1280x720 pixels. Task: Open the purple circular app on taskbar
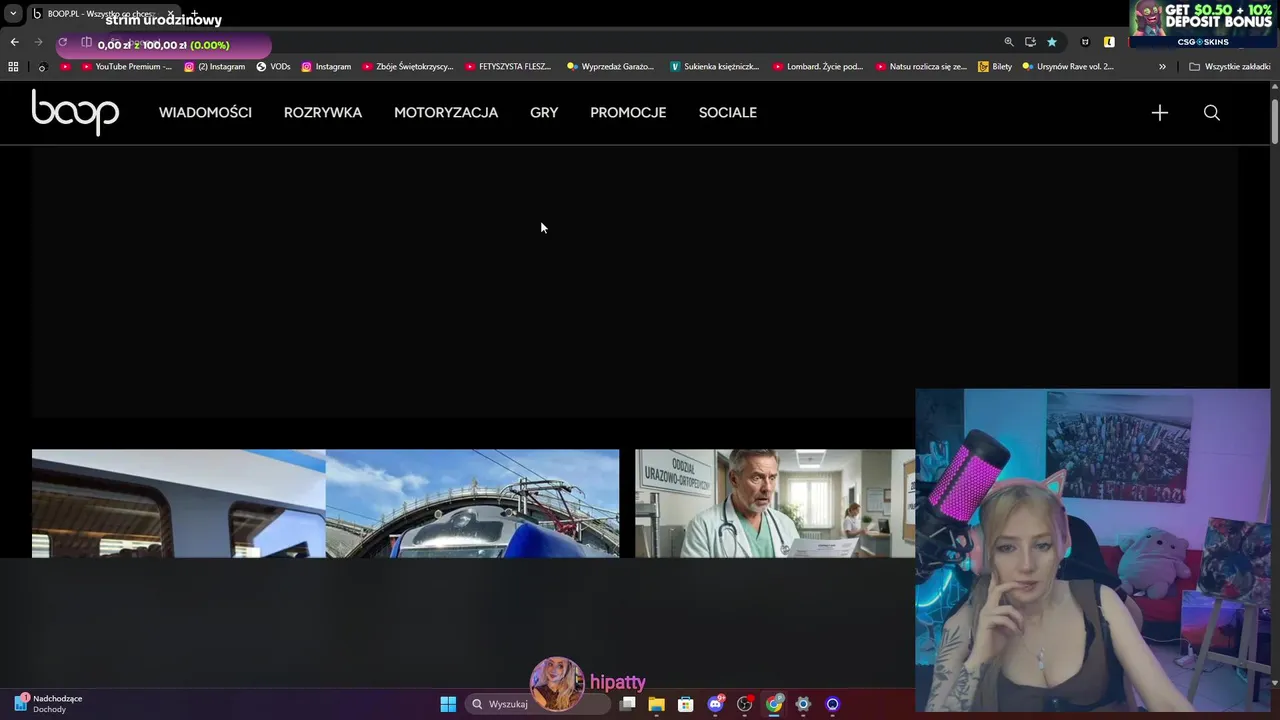coord(832,704)
